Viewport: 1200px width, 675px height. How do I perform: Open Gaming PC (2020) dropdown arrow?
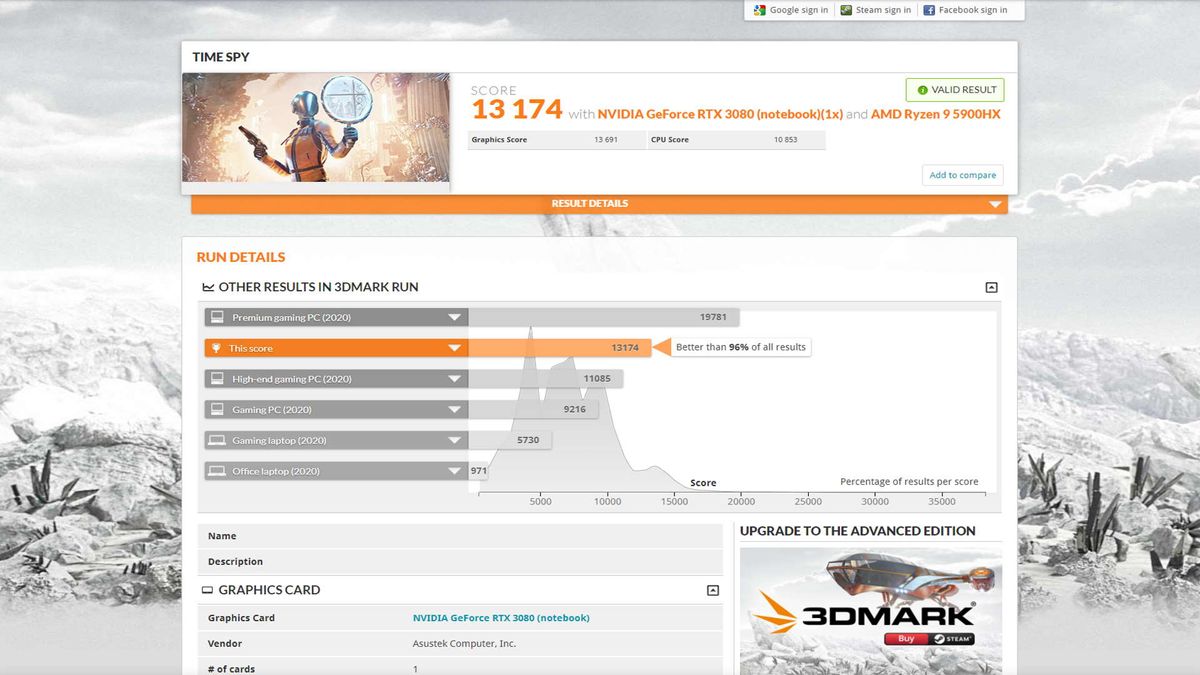coord(455,409)
